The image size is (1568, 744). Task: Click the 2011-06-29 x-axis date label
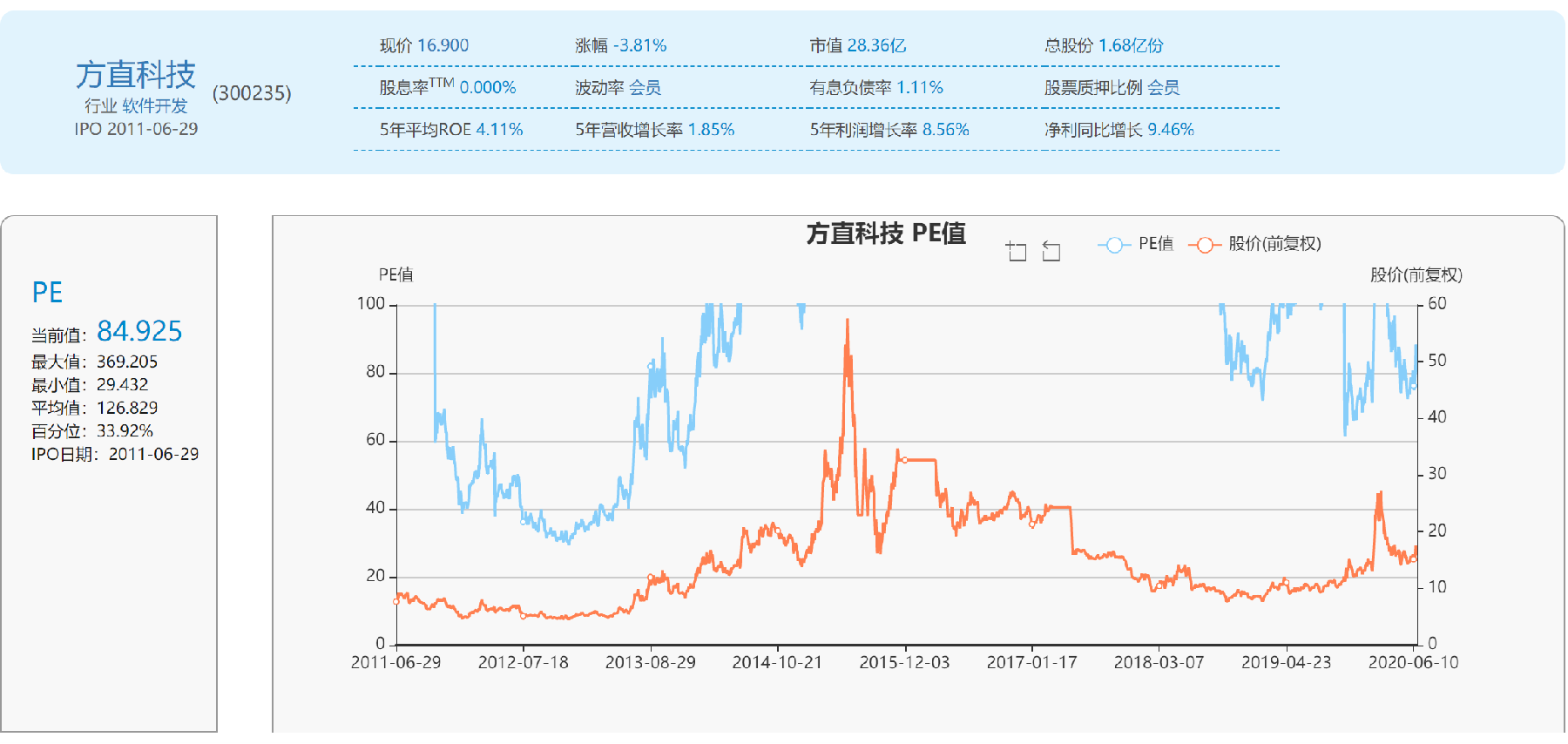coord(396,663)
